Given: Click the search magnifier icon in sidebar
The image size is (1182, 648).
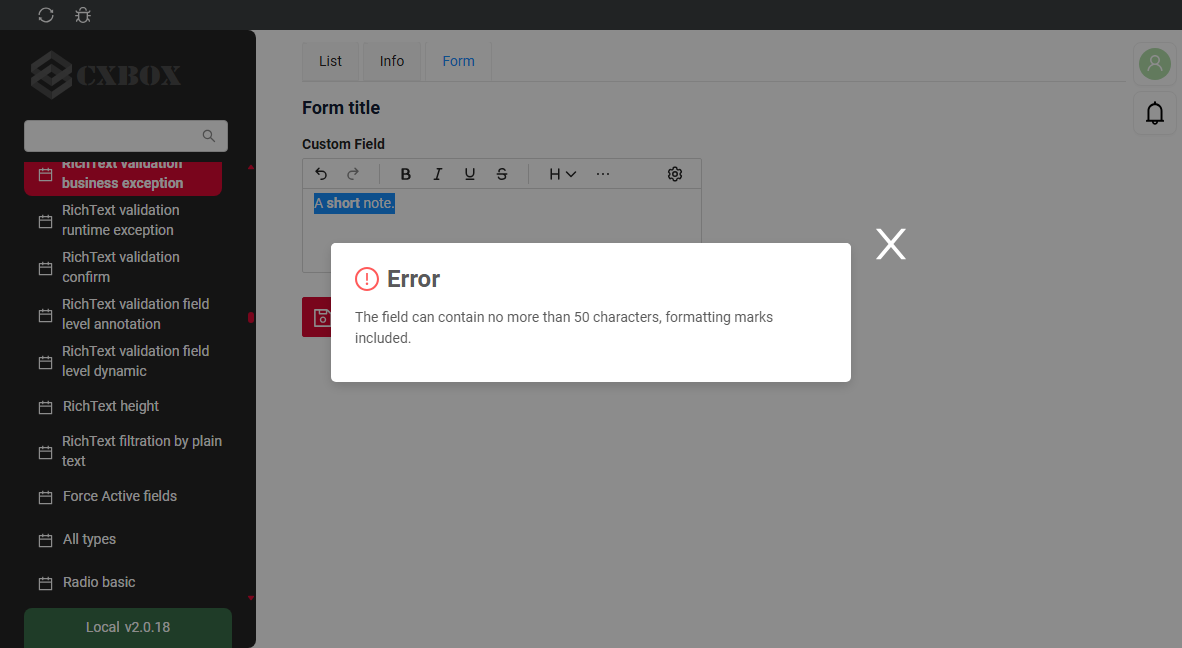Looking at the screenshot, I should pyautogui.click(x=209, y=136).
